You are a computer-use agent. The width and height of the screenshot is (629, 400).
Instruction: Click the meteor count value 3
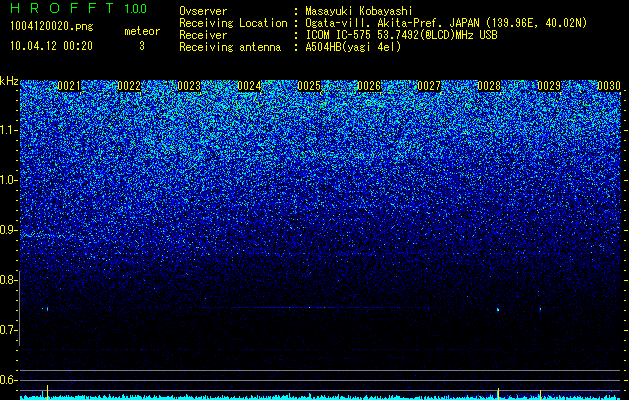[x=142, y=46]
